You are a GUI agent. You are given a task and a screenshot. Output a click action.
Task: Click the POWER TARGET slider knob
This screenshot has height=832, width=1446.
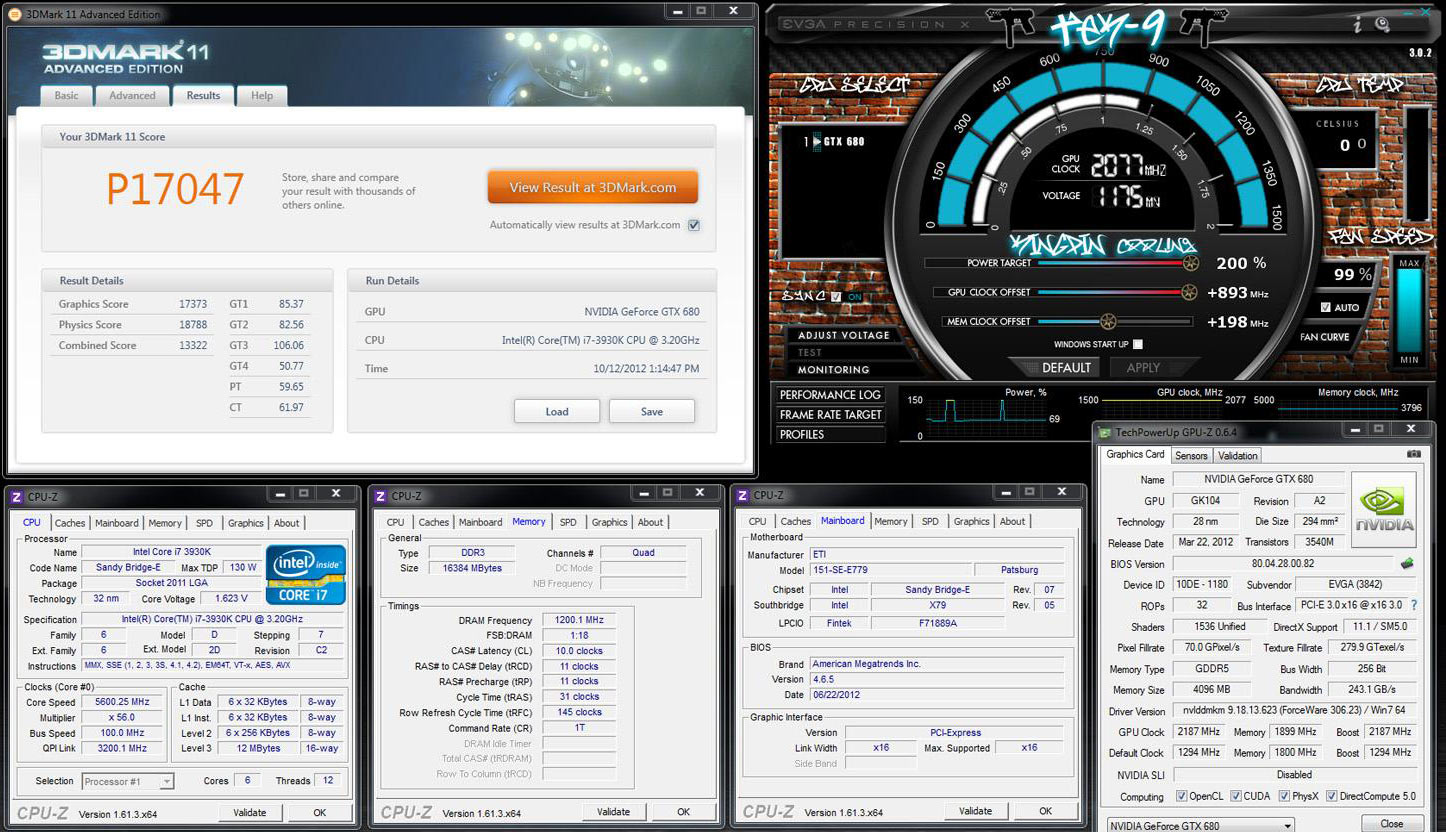click(x=1190, y=263)
